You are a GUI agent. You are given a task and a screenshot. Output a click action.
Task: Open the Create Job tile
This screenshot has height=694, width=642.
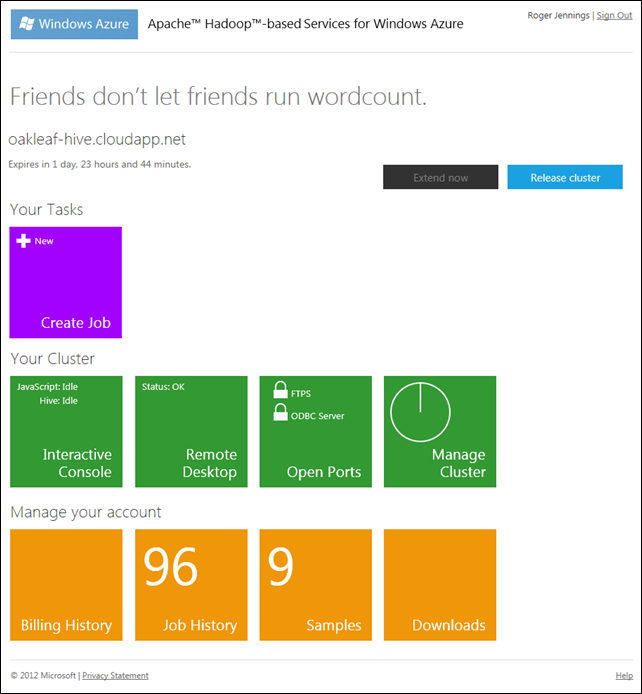point(65,282)
